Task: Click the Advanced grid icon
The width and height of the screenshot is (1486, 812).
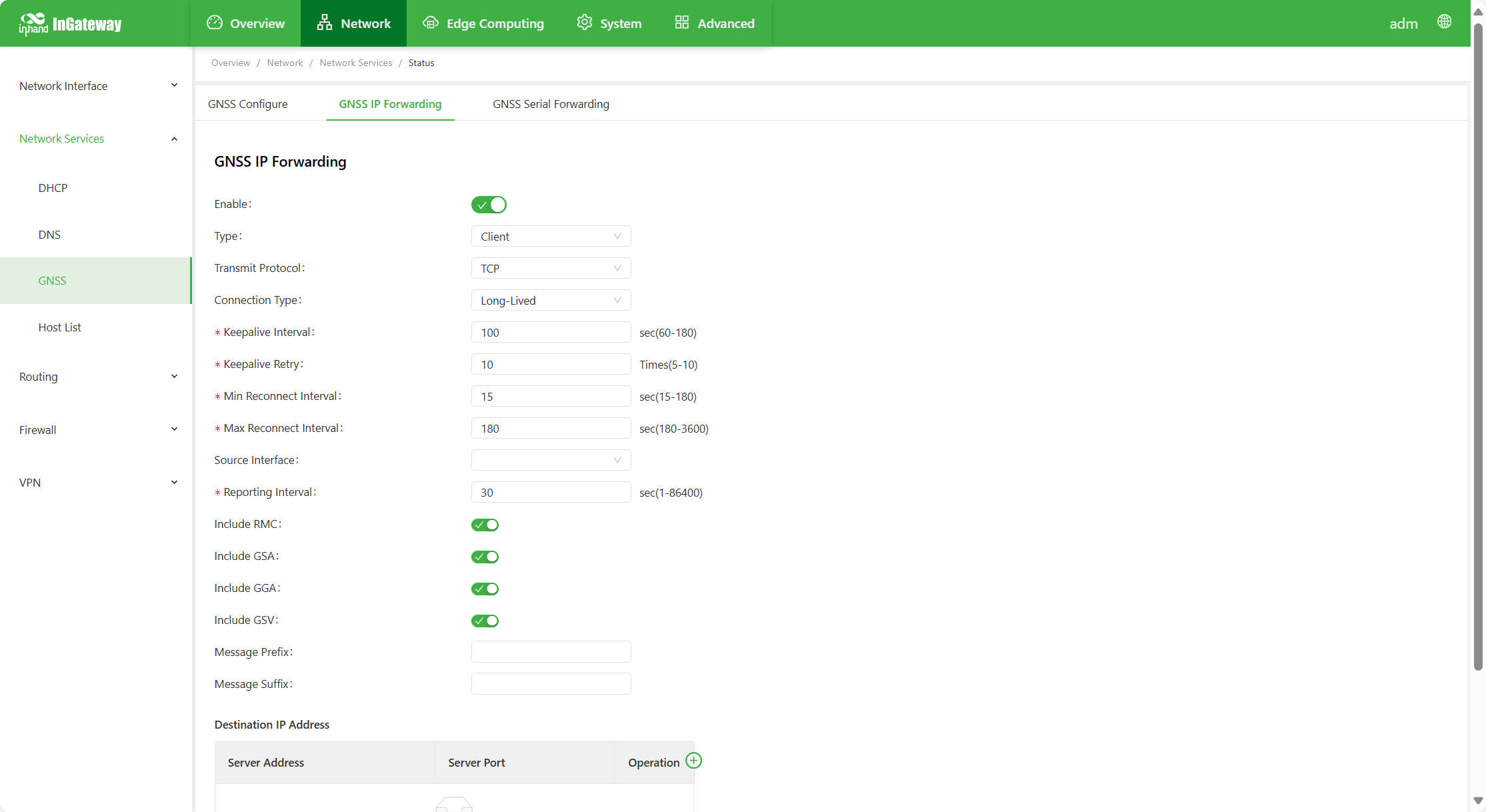Action: (681, 23)
